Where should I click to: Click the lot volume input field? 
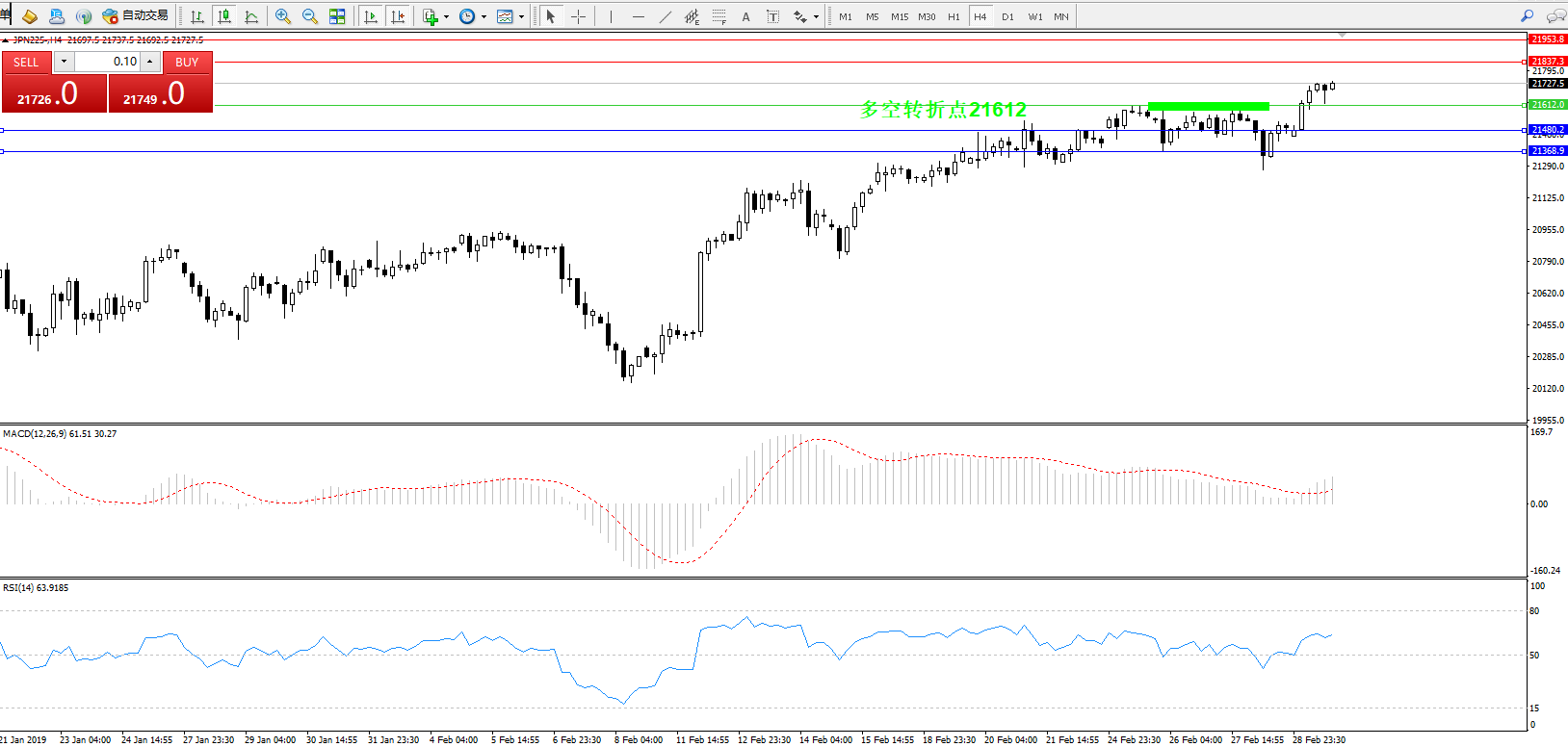108,62
